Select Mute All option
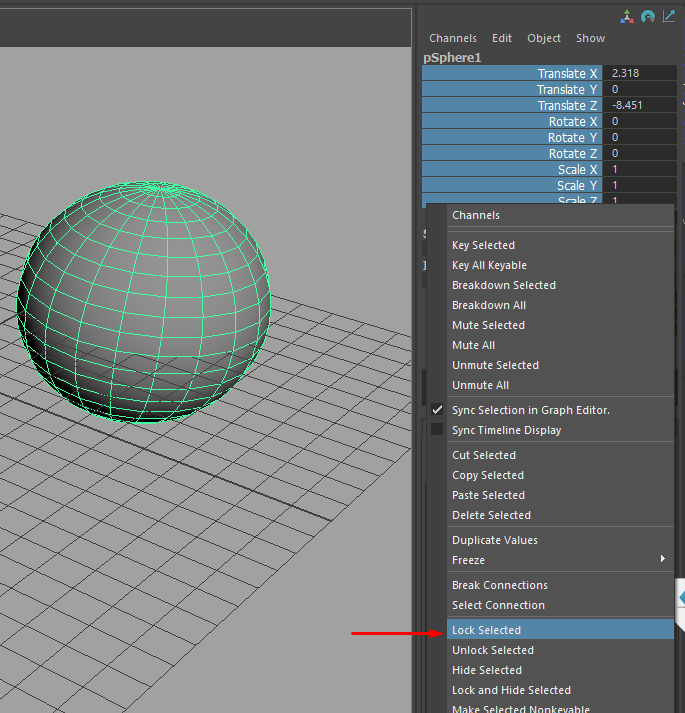Viewport: 685px width, 713px height. click(473, 345)
